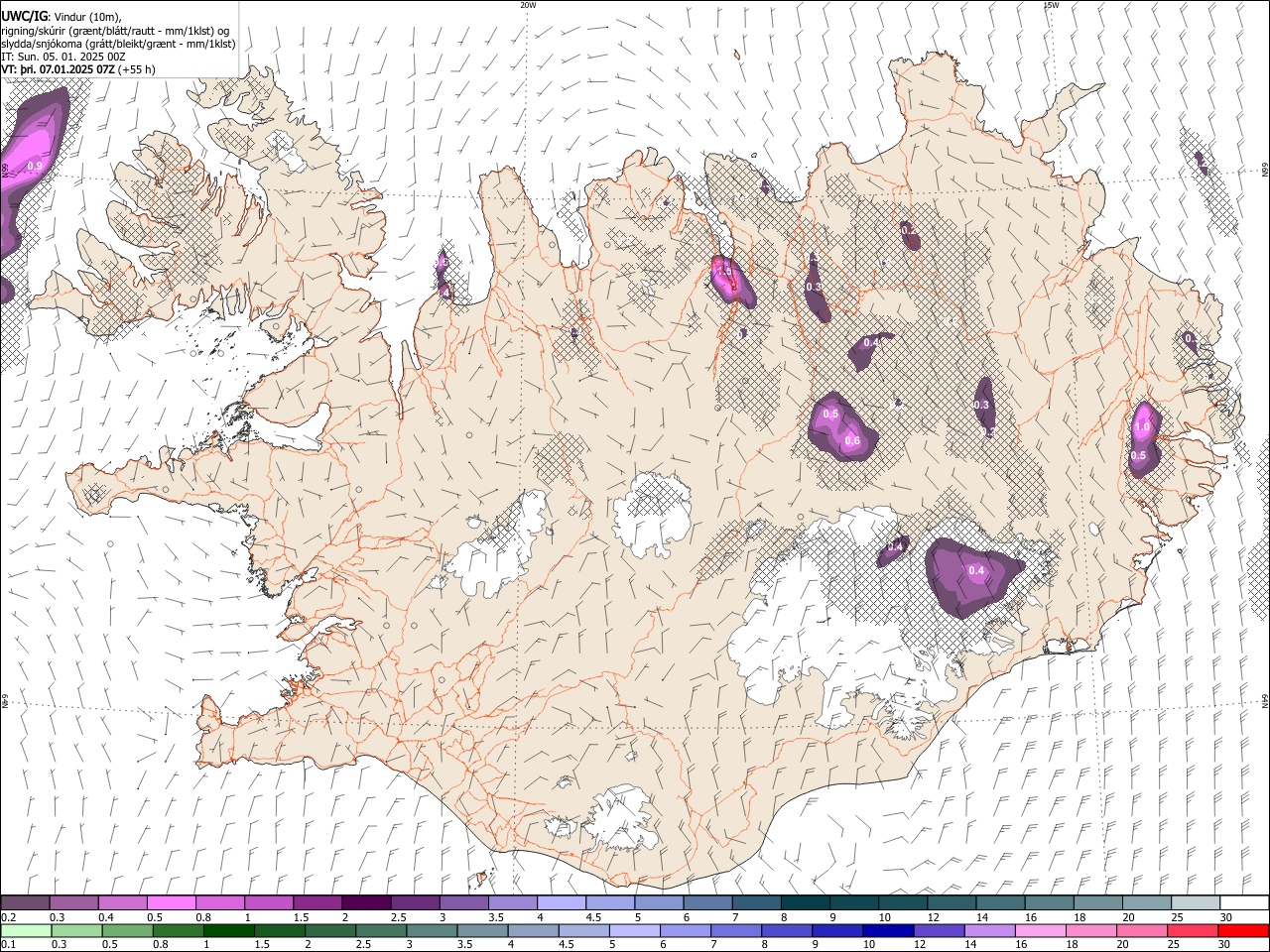The width and height of the screenshot is (1270, 952).
Task: Click the 10–12 deep navy rain legend swatch
Action: pyautogui.click(x=888, y=931)
